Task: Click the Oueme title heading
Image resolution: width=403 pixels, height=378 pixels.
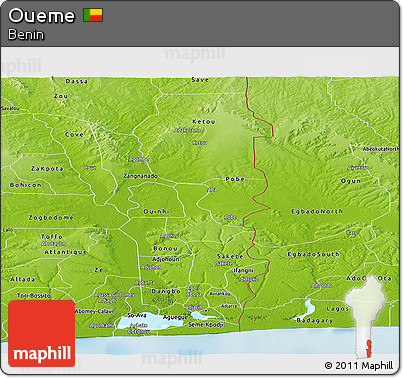Action: (x=41, y=16)
